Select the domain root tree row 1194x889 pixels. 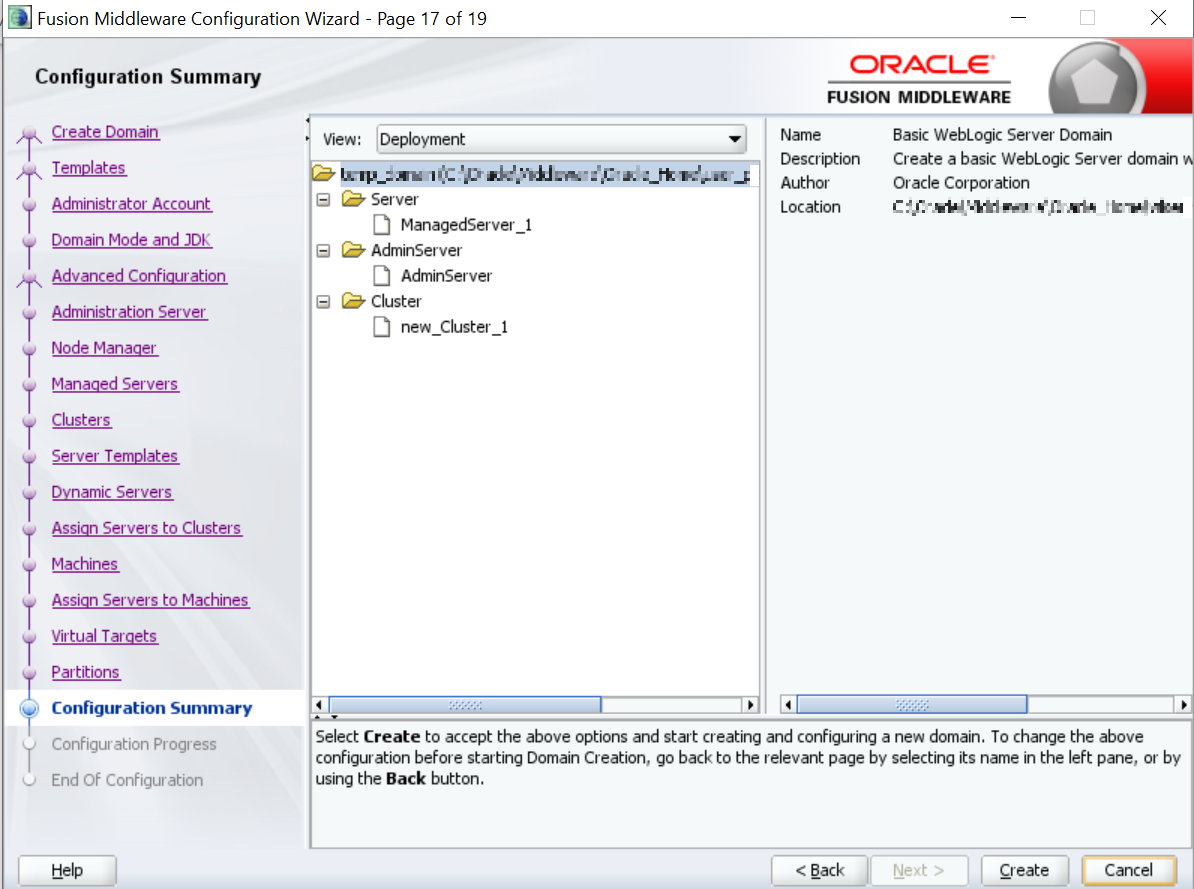point(536,174)
